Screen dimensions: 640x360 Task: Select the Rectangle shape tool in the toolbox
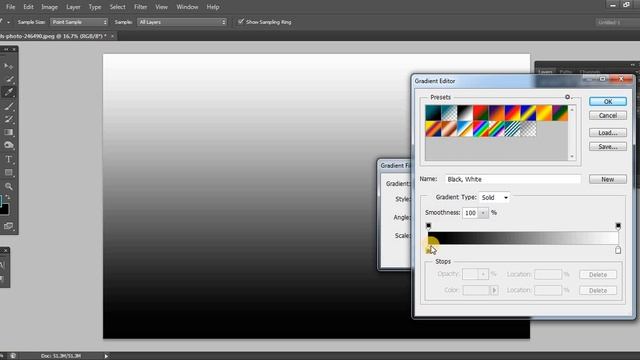coord(9,173)
